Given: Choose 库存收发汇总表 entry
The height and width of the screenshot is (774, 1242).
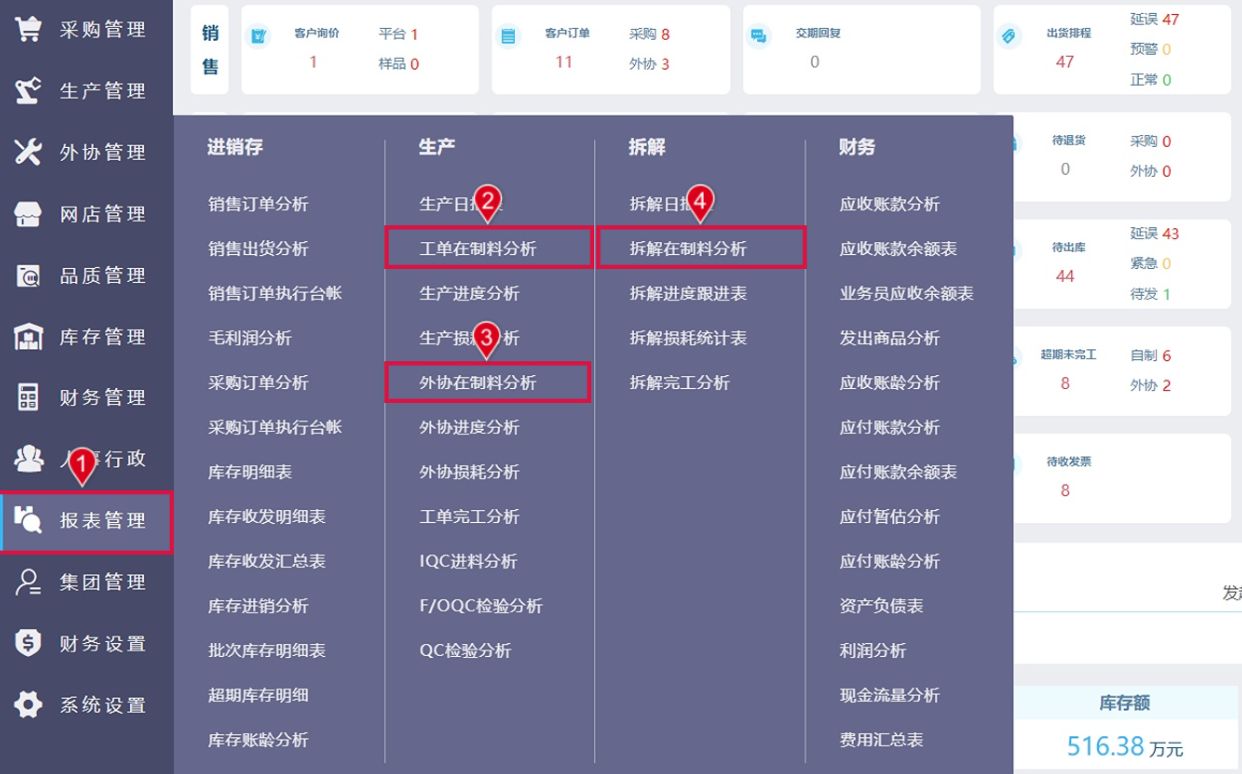Looking at the screenshot, I should point(267,561).
